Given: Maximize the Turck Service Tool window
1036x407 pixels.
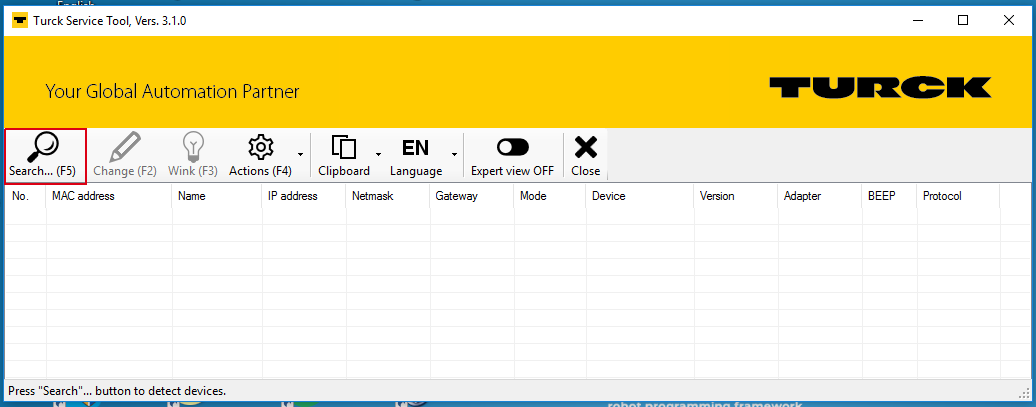Looking at the screenshot, I should [x=963, y=20].
